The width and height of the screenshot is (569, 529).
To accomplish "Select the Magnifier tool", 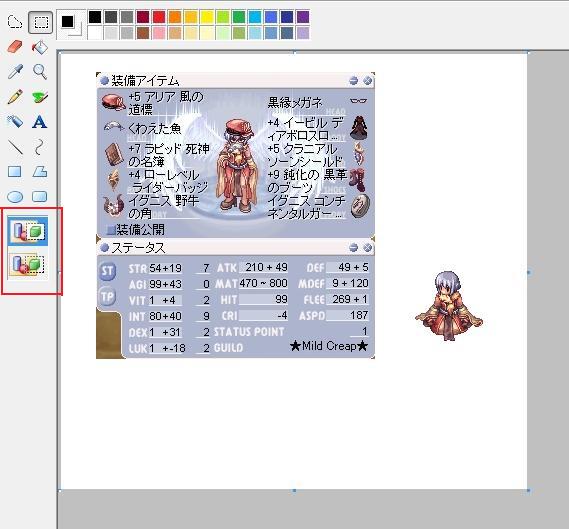I will pos(40,71).
